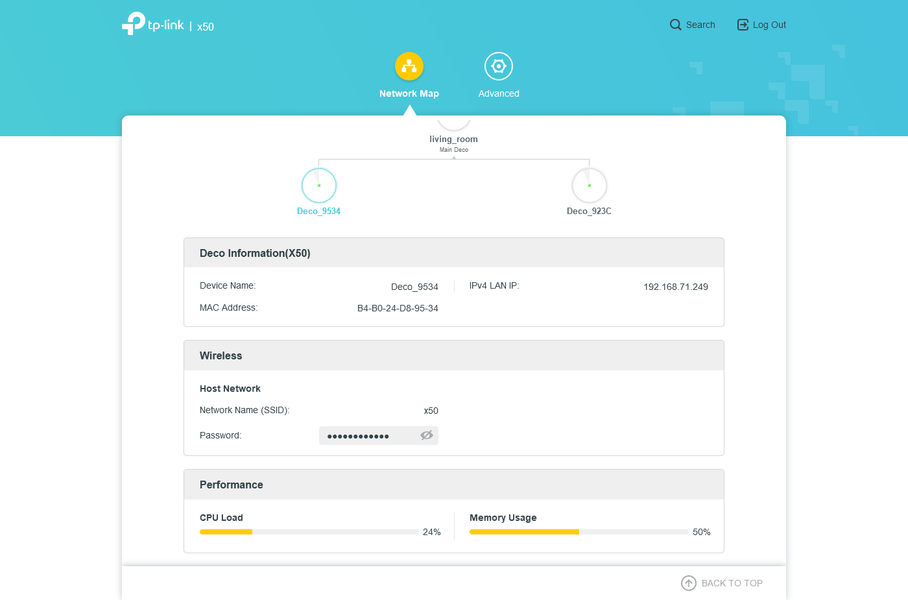The image size is (908, 600).
Task: Click the Host Network heading
Action: [230, 389]
